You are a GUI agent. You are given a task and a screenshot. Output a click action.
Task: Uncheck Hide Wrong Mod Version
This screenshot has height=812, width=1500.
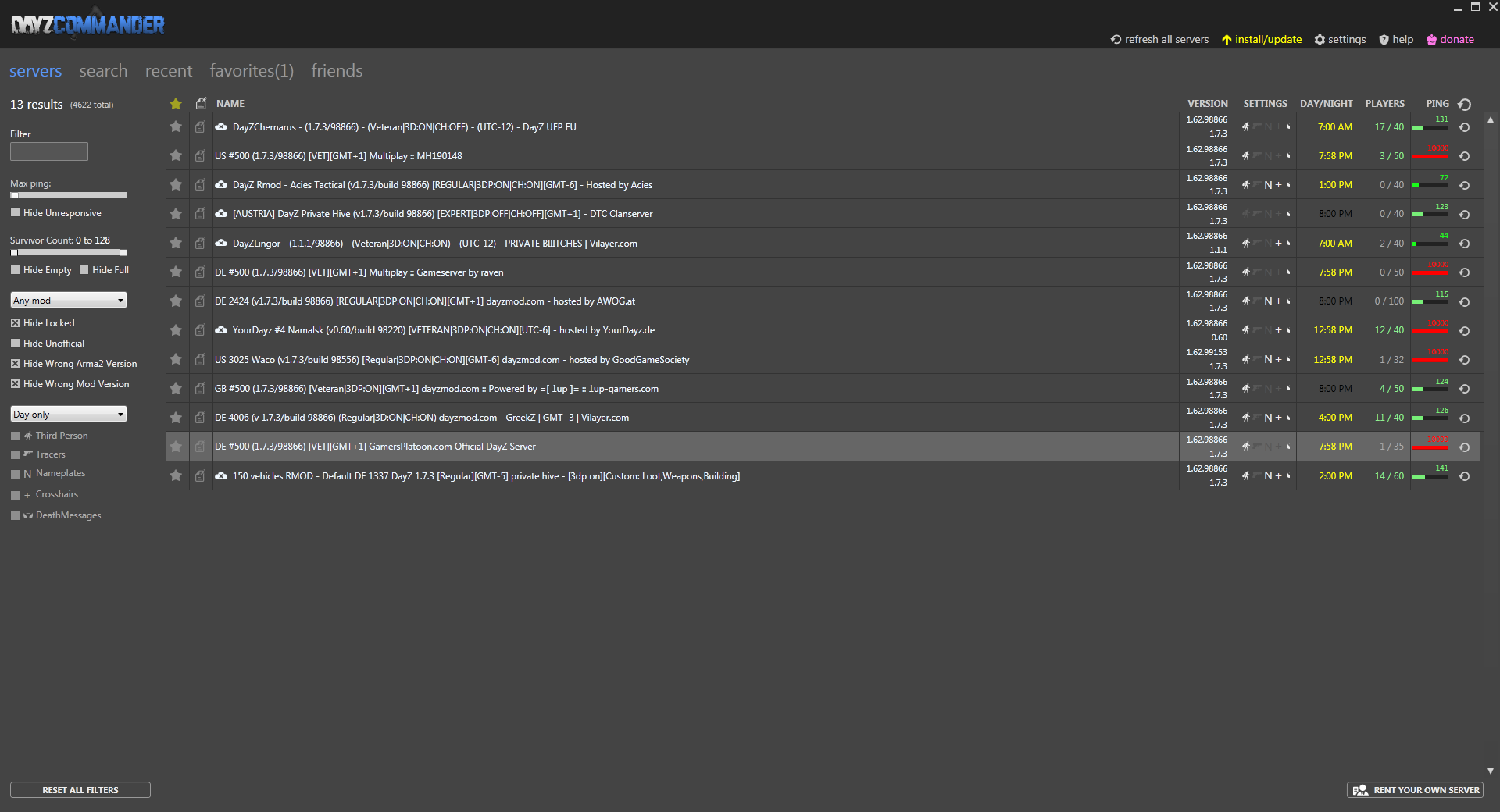tap(15, 383)
